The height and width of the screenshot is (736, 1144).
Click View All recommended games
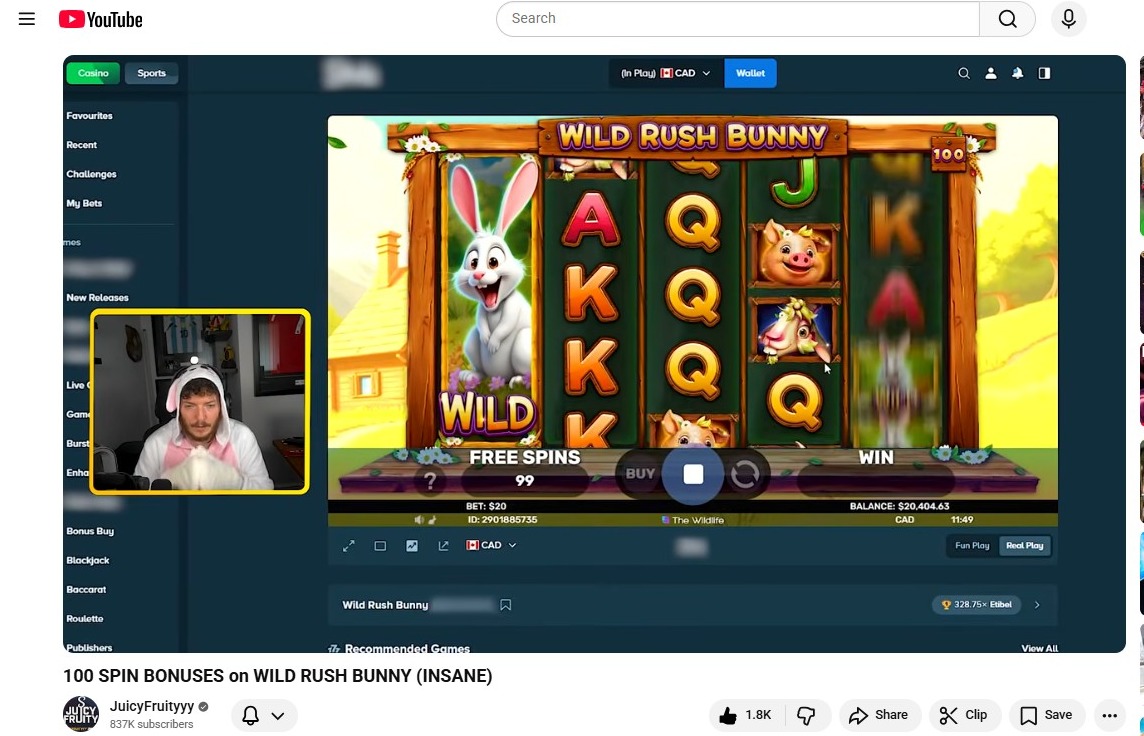(x=1040, y=648)
